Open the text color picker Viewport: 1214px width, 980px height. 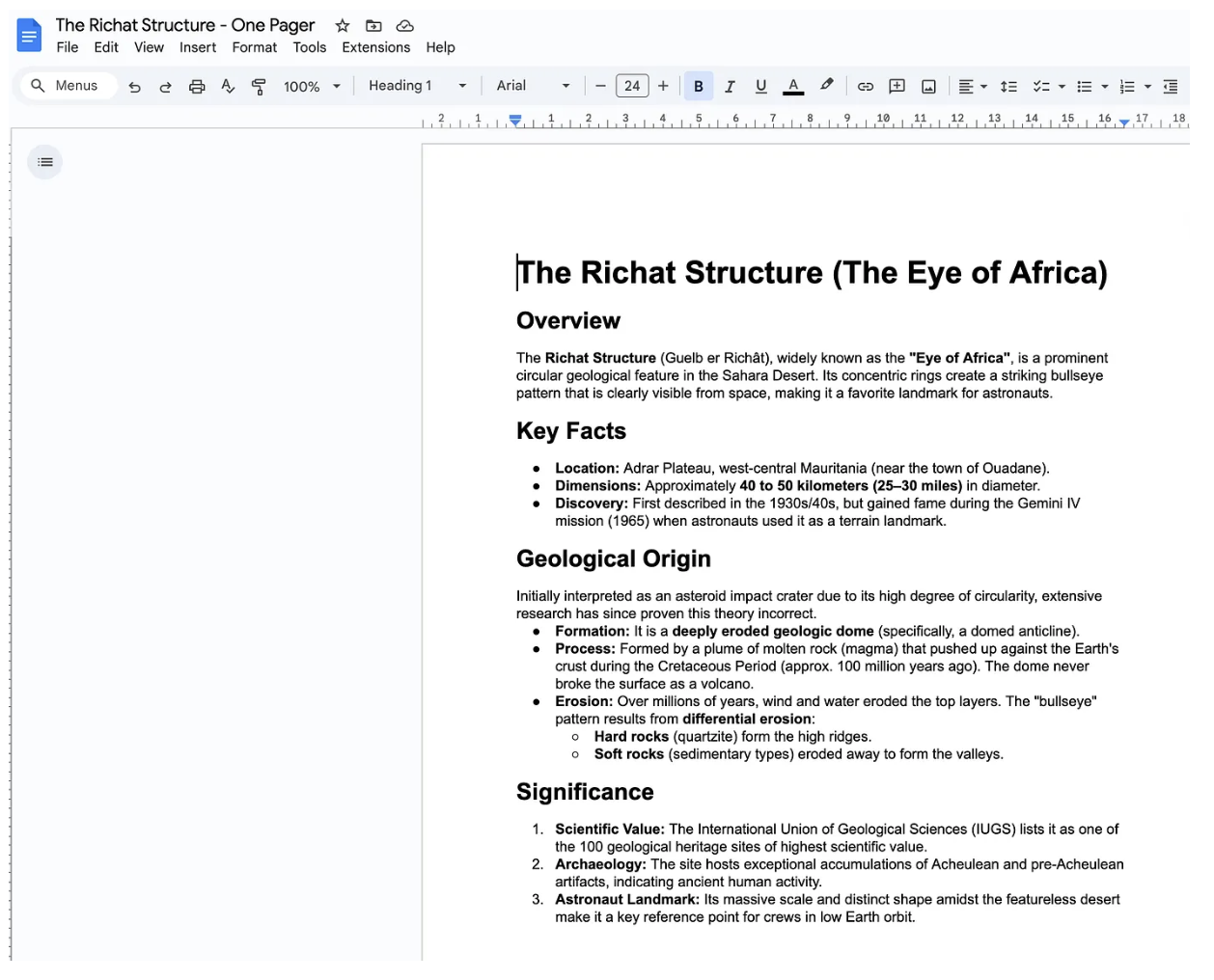tap(793, 87)
